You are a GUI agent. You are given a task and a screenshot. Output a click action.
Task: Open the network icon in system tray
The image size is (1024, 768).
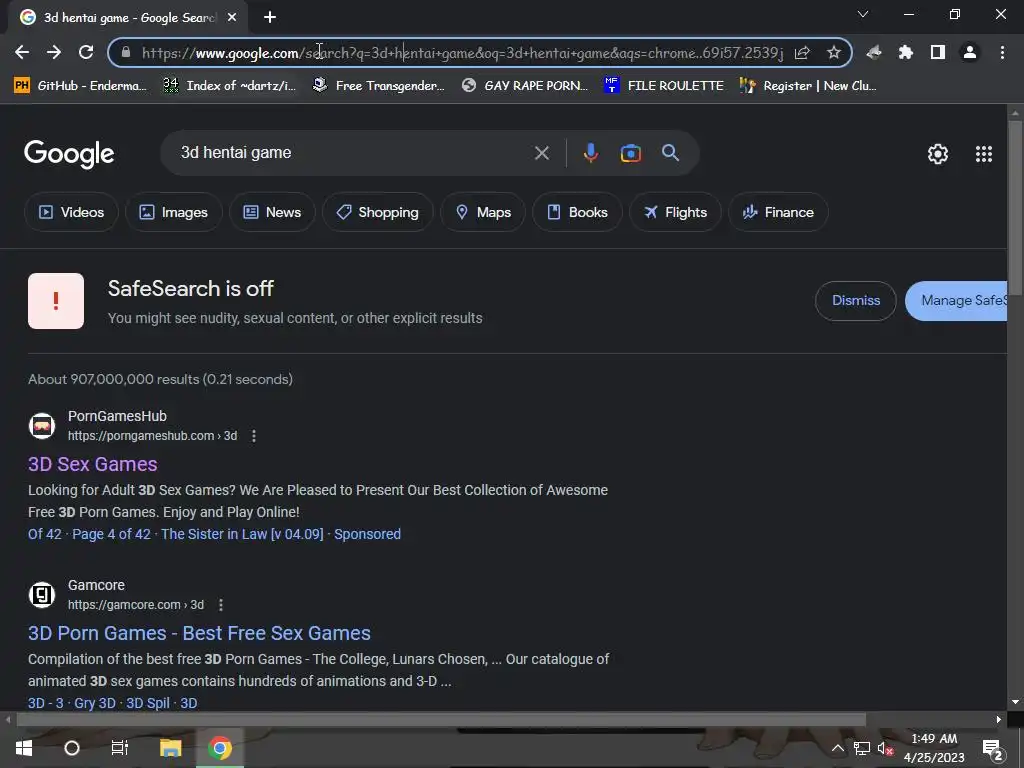pyautogui.click(x=861, y=748)
